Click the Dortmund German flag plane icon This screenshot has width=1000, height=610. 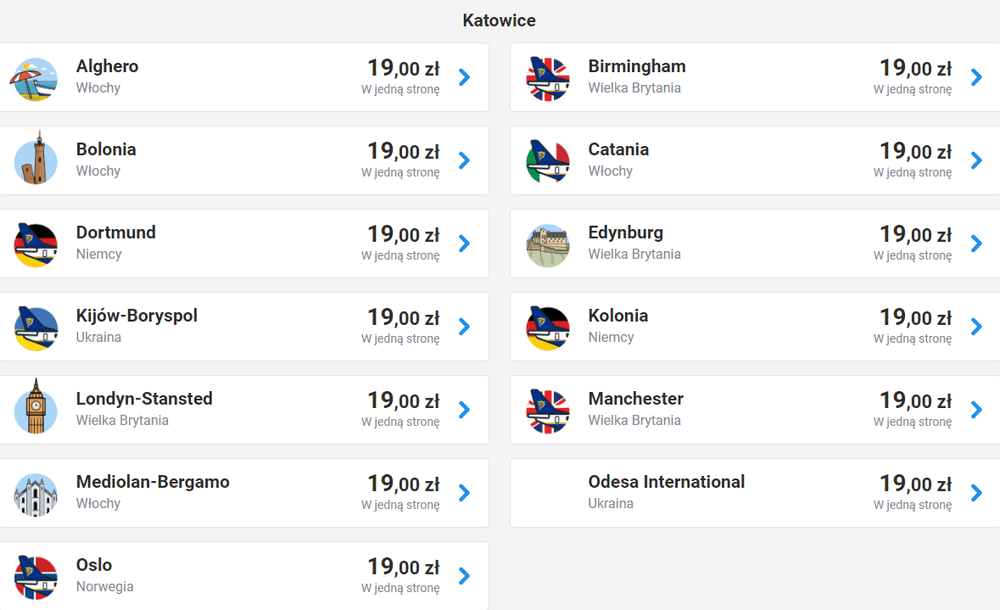click(x=35, y=244)
